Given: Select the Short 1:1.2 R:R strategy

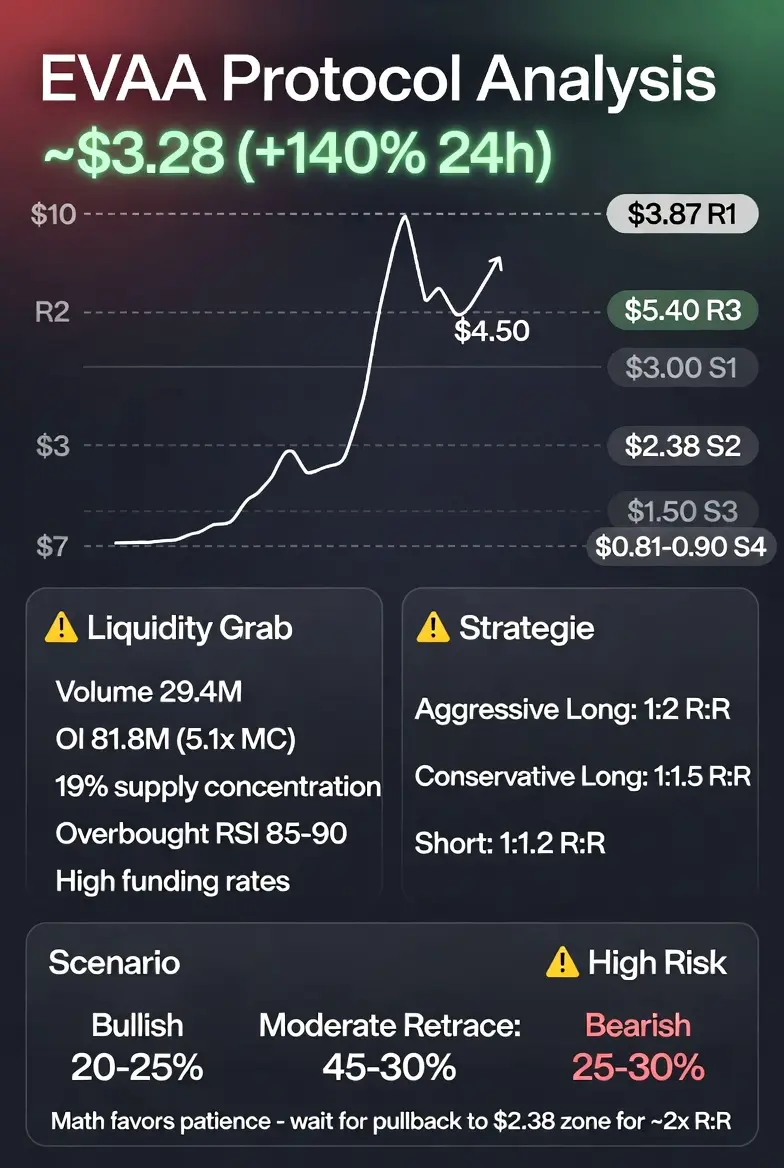Looking at the screenshot, I should [510, 844].
